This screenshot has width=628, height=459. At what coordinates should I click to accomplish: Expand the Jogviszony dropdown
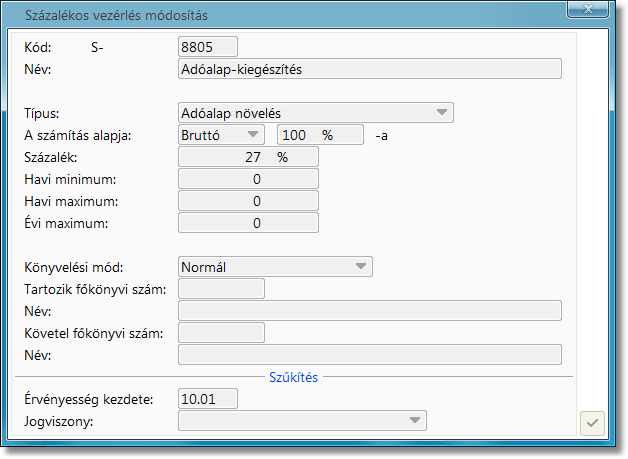point(302,421)
